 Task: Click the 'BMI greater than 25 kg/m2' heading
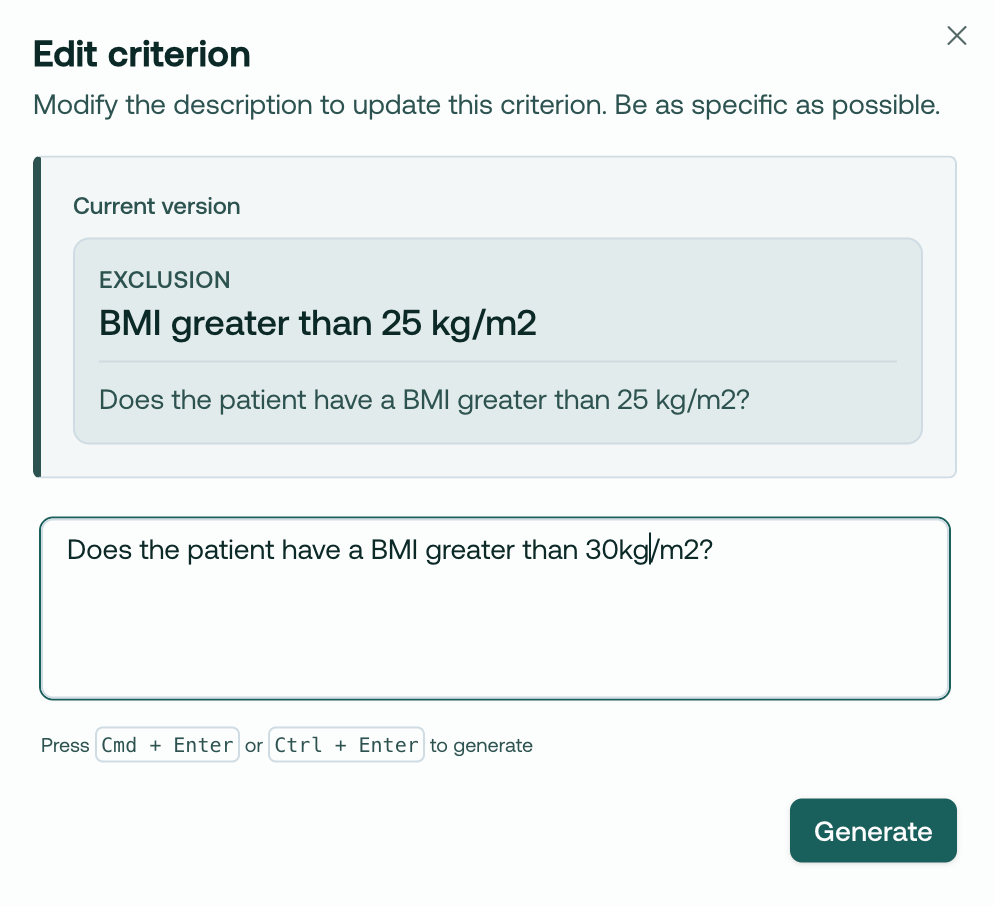(318, 323)
